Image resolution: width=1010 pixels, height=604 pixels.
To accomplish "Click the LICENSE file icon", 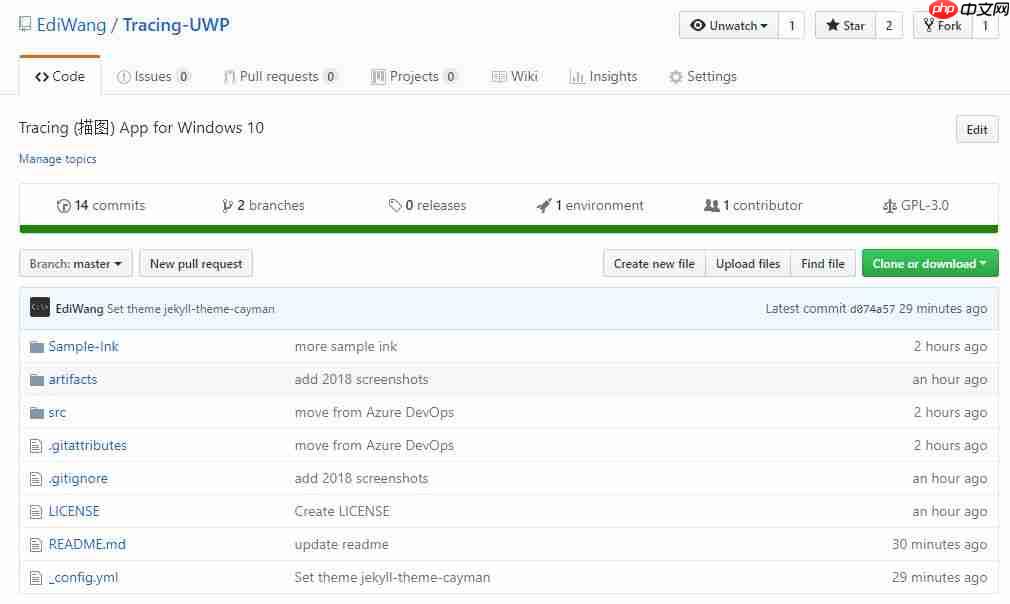I will (36, 512).
